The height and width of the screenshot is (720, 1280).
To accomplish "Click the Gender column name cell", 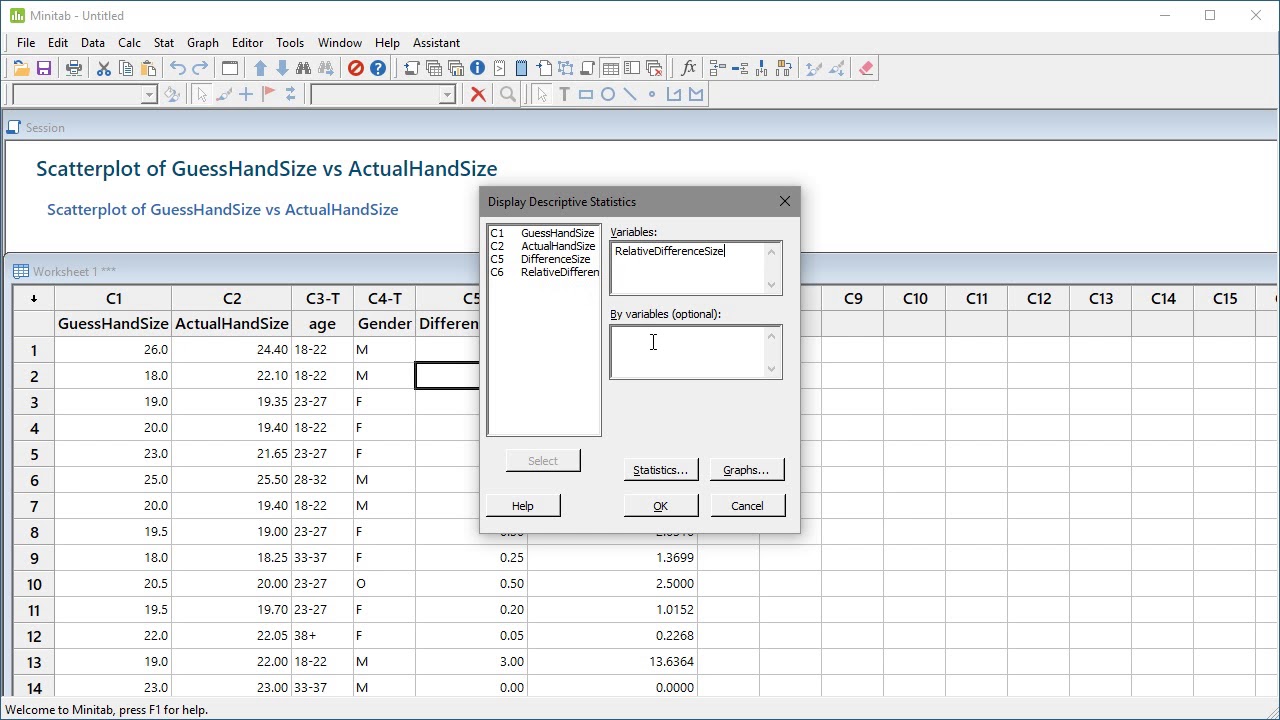I will coord(384,324).
